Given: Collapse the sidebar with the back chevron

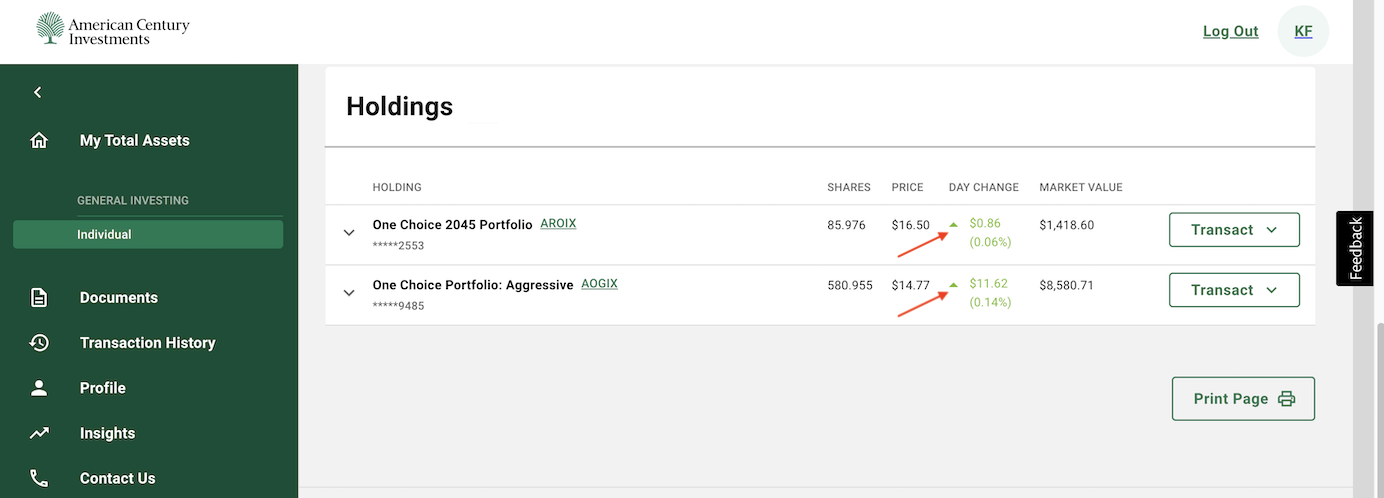Looking at the screenshot, I should (38, 92).
